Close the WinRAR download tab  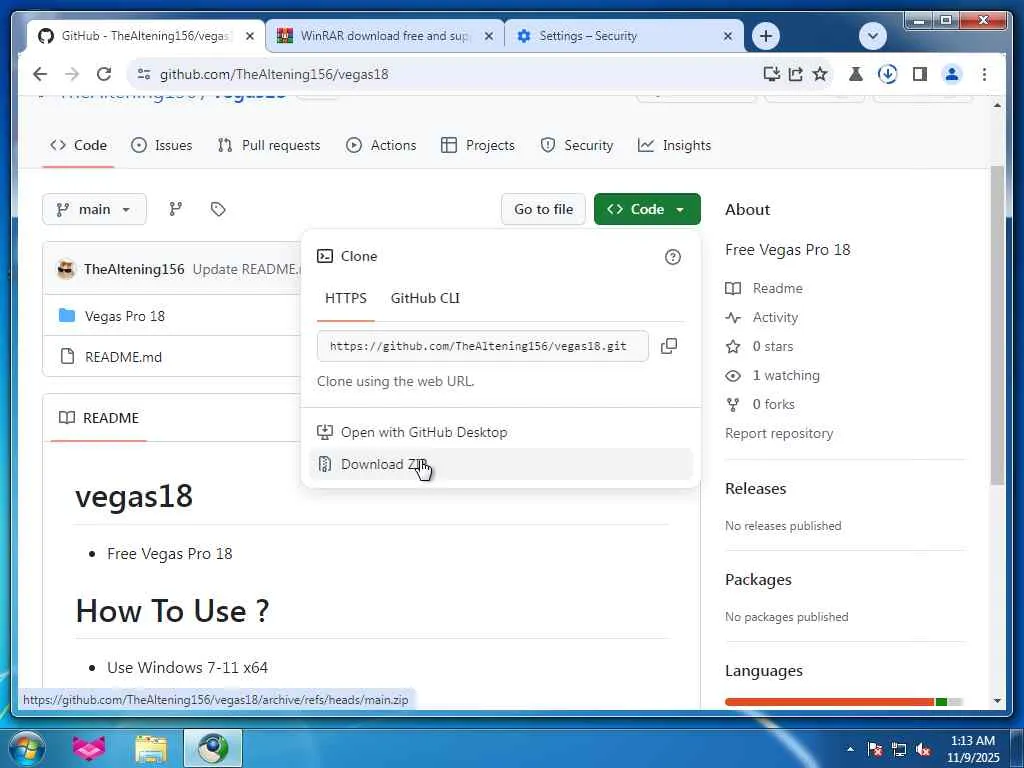pos(488,36)
